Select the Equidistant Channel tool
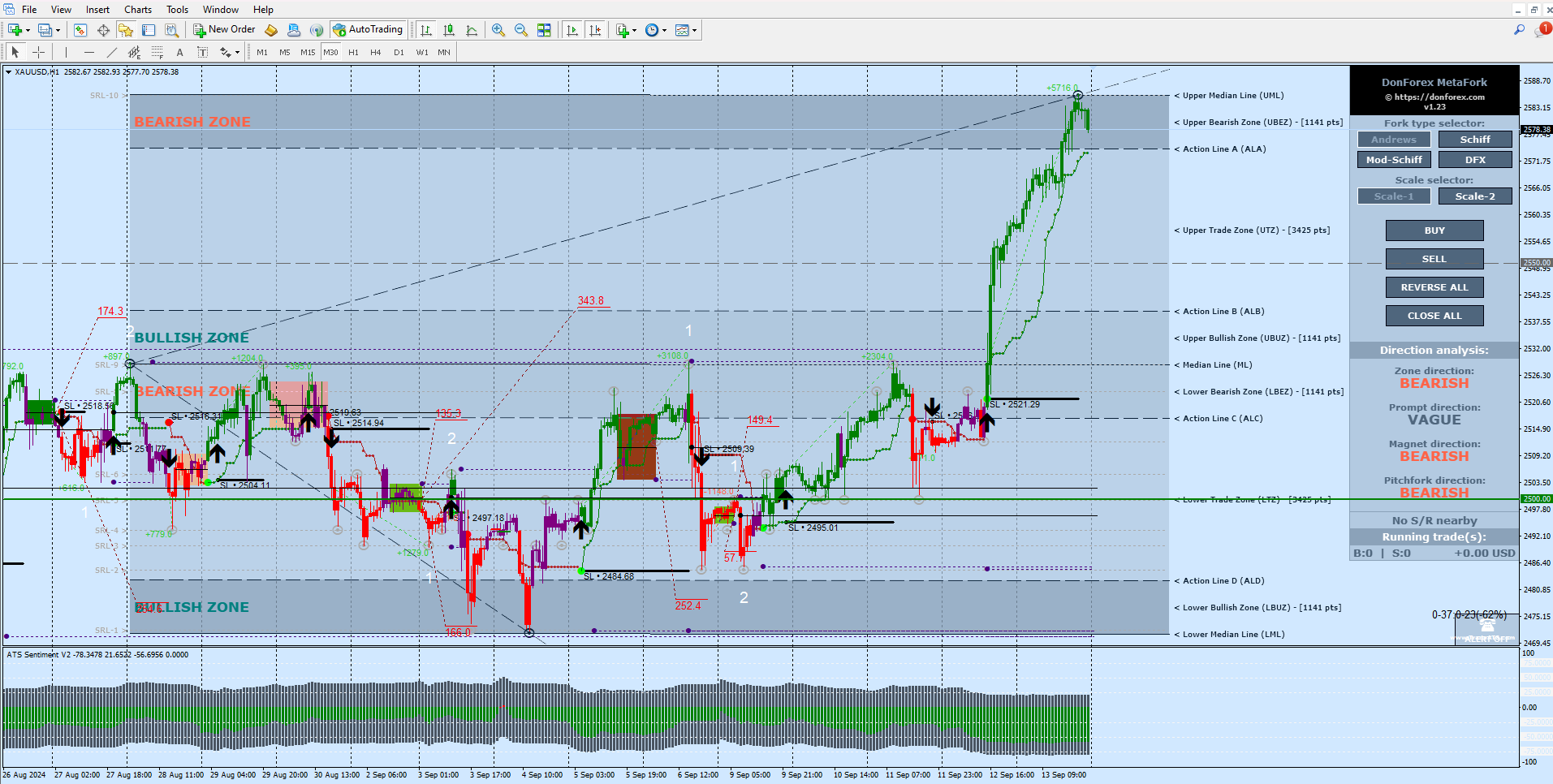This screenshot has width=1553, height=784. tap(135, 52)
